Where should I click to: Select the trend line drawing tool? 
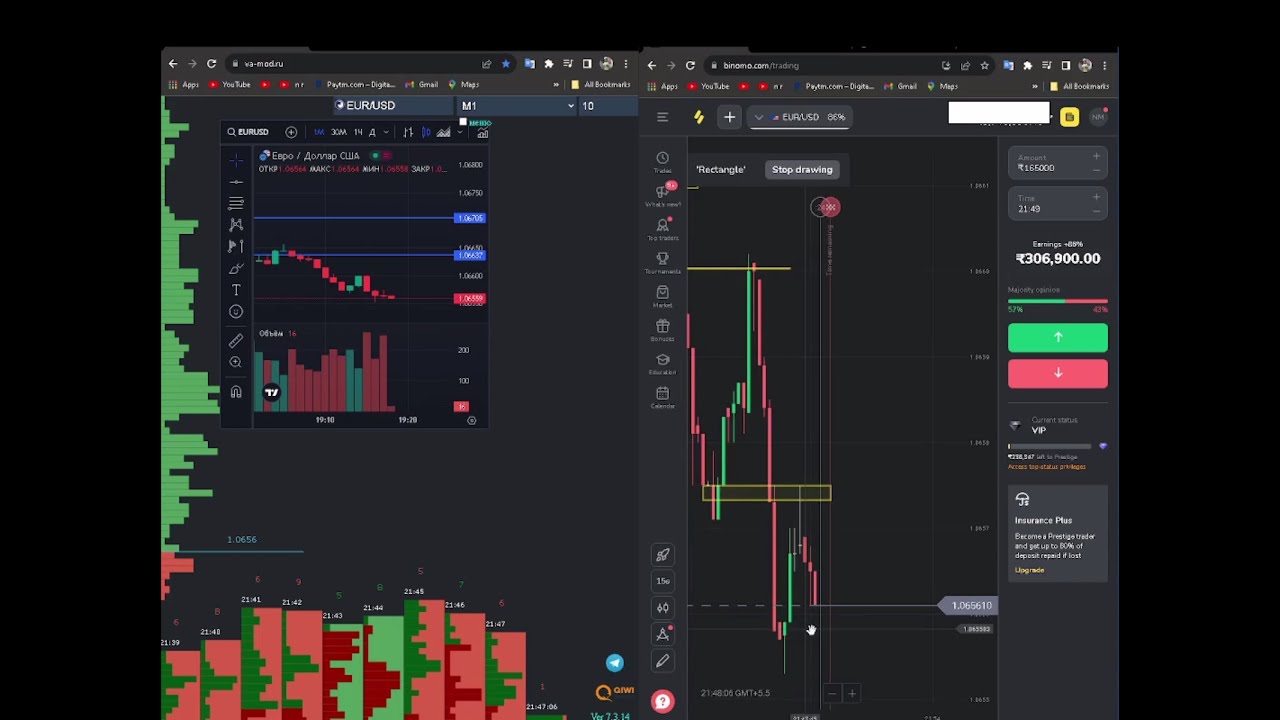click(236, 182)
